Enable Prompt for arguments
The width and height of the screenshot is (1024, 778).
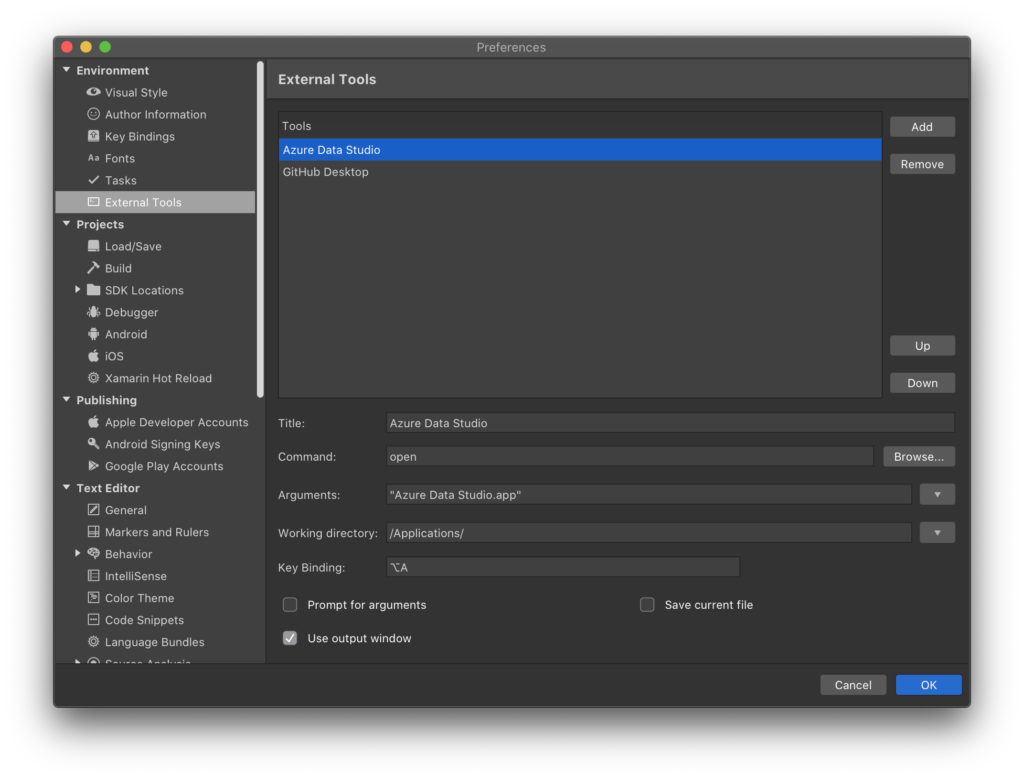pyautogui.click(x=290, y=604)
